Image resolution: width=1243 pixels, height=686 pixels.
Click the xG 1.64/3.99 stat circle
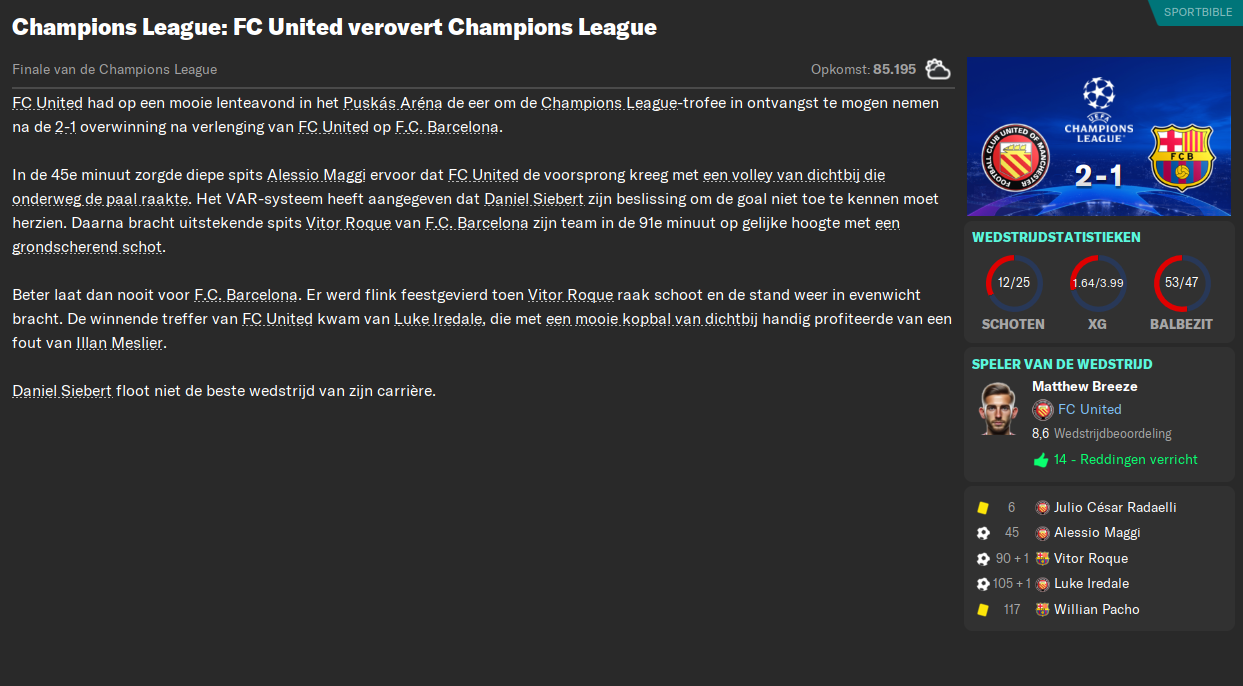[1097, 284]
